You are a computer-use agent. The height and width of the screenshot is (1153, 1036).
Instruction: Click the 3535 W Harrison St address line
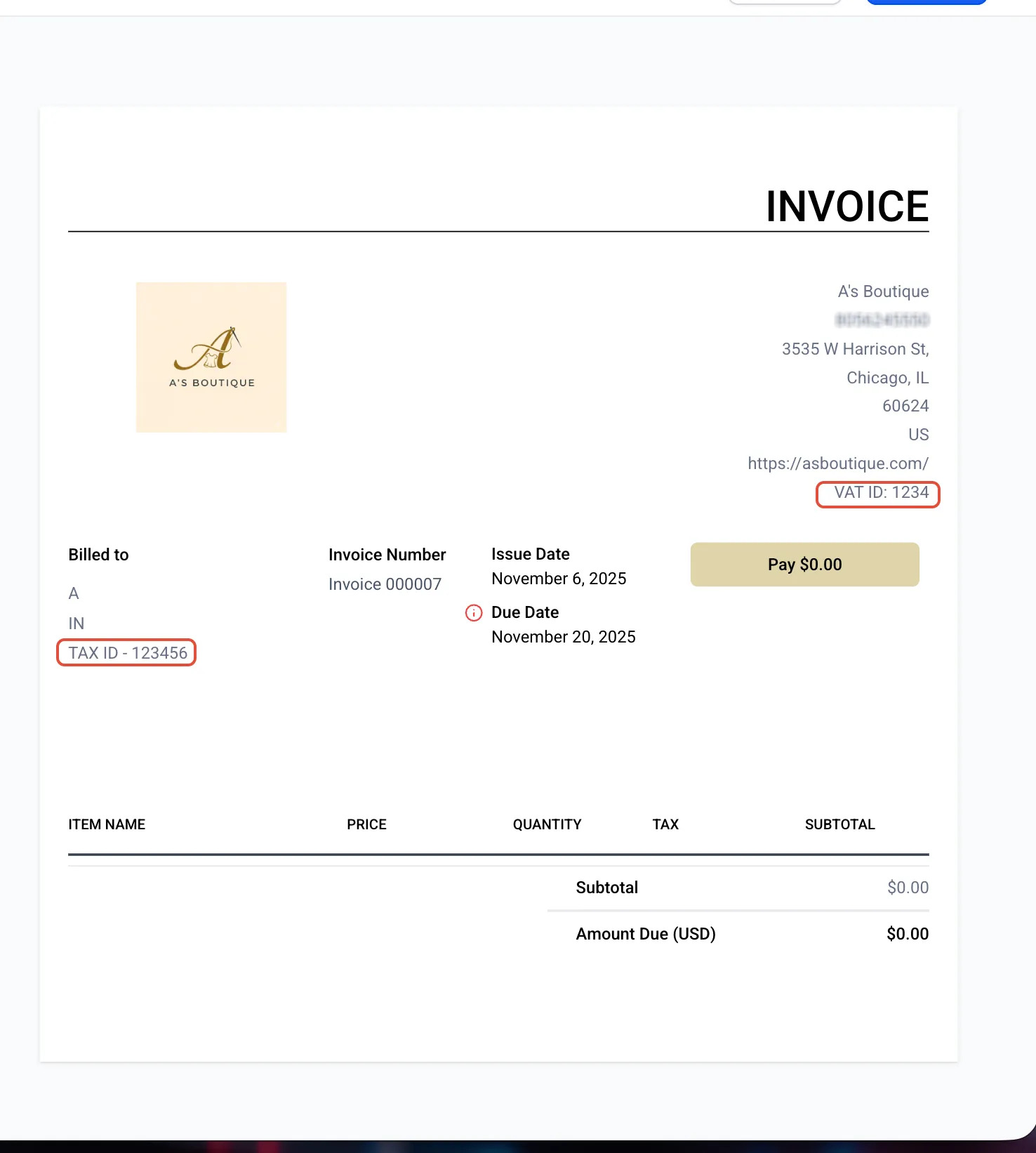855,349
